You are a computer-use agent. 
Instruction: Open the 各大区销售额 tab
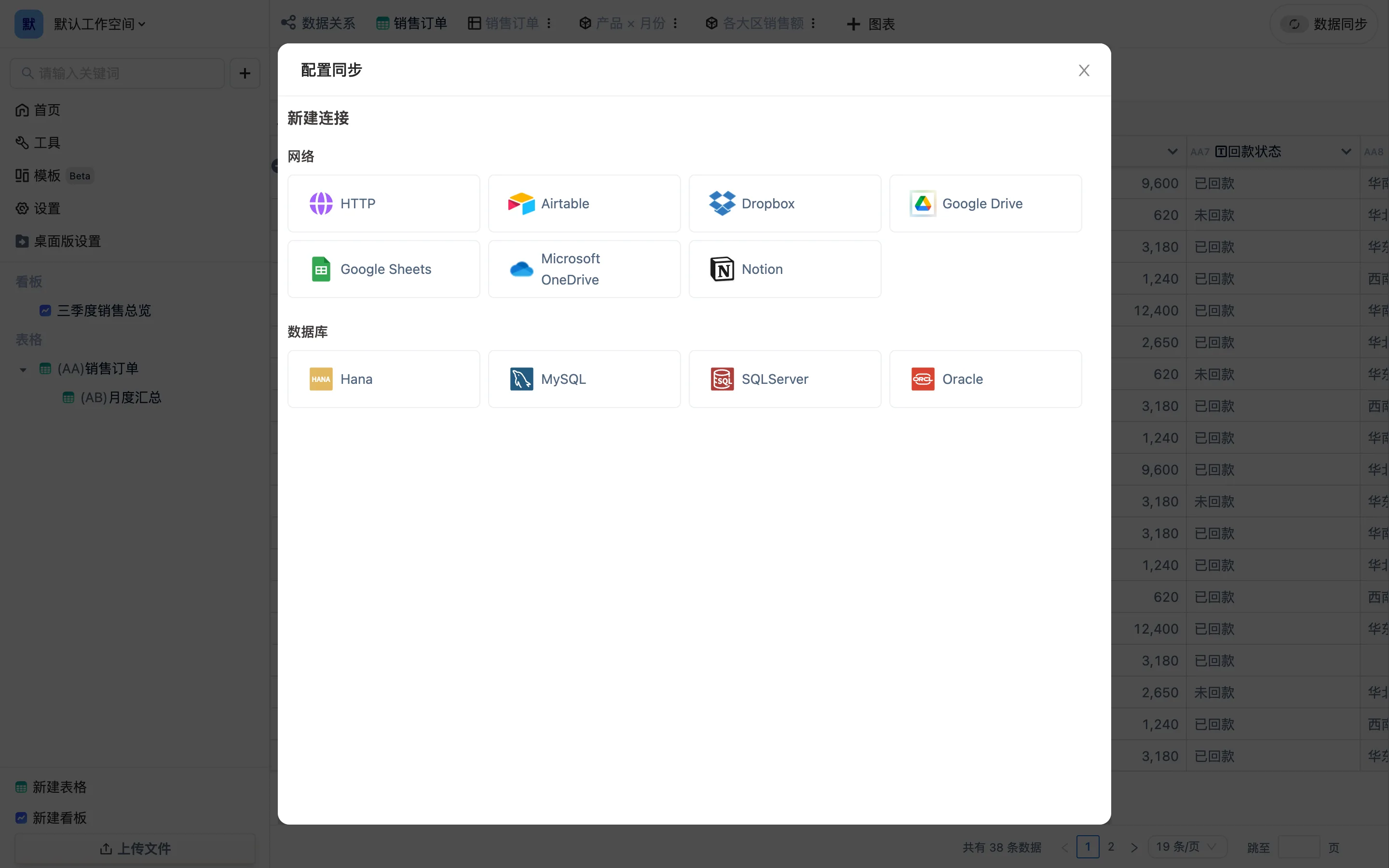click(755, 23)
